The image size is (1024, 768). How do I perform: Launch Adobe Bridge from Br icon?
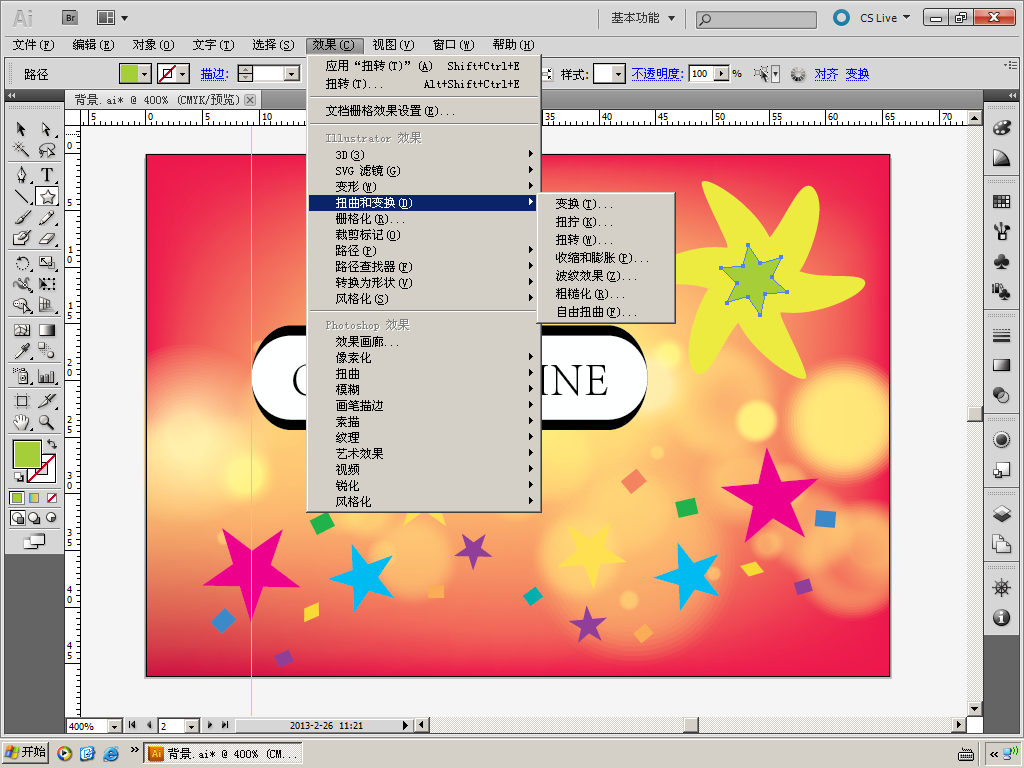pyautogui.click(x=70, y=18)
